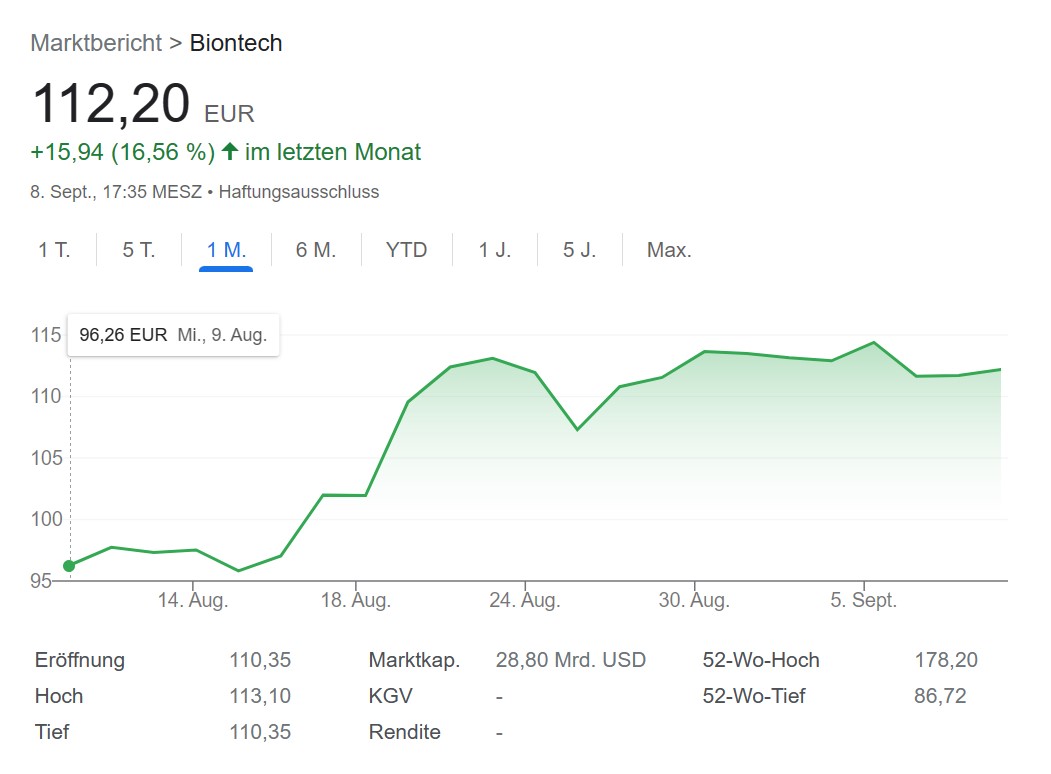The width and height of the screenshot is (1051, 774).
Task: Click the green upward arrow icon
Action: pos(230,151)
